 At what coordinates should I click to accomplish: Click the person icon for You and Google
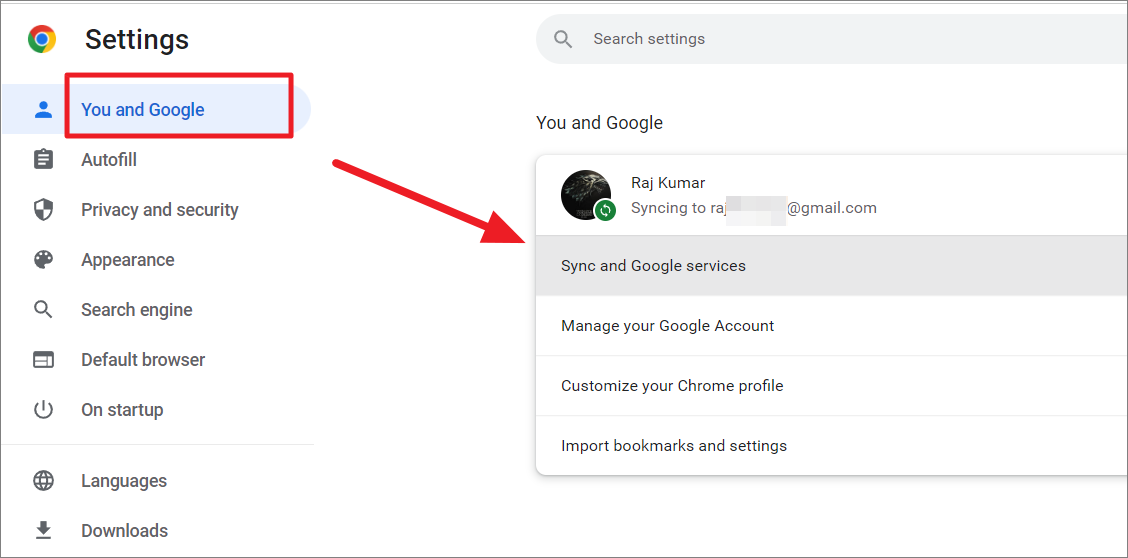[44, 109]
